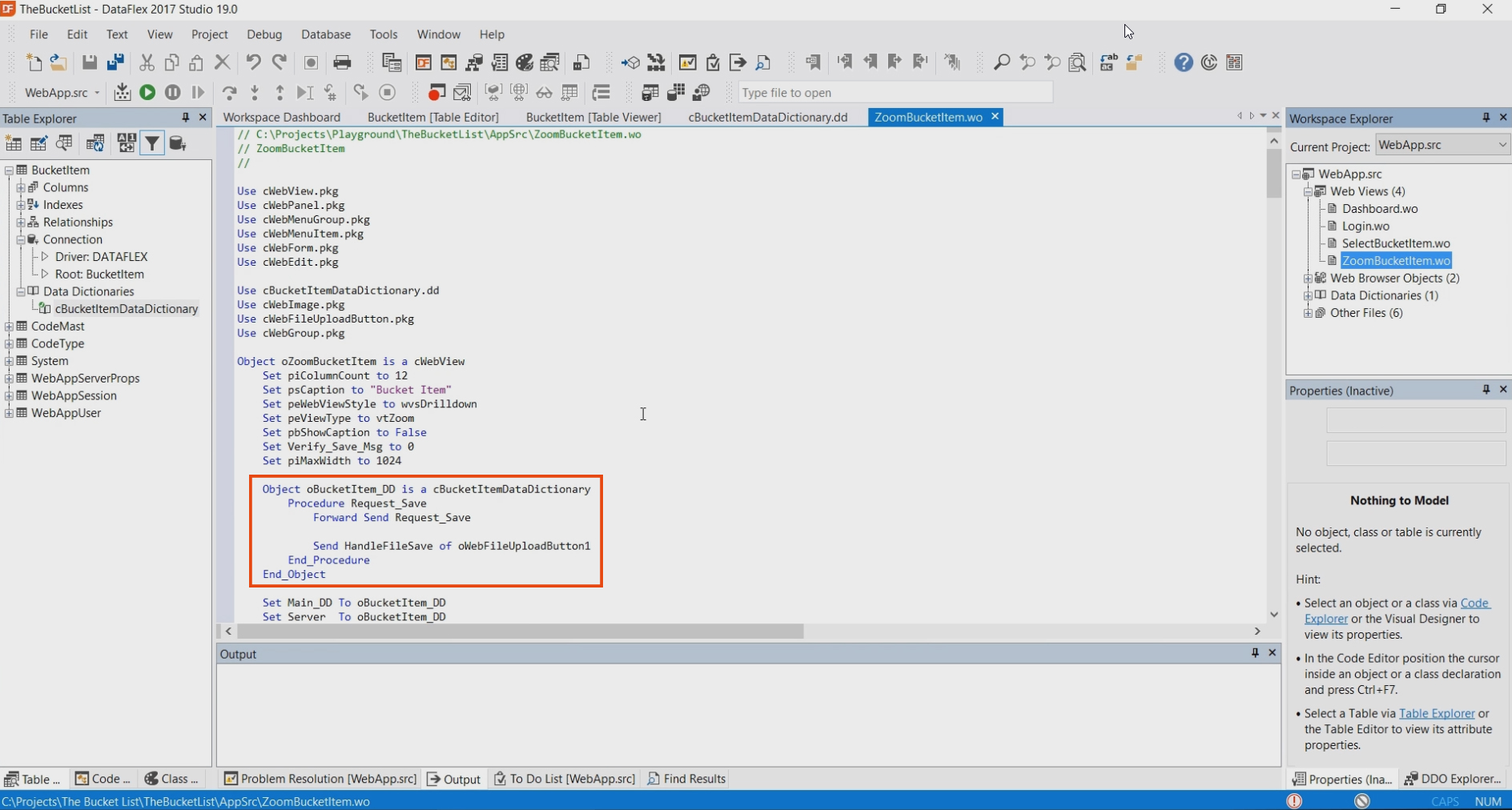Image resolution: width=1512 pixels, height=810 pixels.
Task: Open Help via blue question mark icon
Action: pyautogui.click(x=1183, y=62)
